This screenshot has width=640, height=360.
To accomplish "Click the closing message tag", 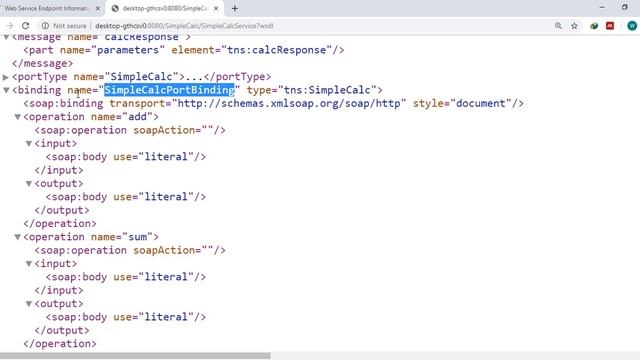I will coord(42,63).
